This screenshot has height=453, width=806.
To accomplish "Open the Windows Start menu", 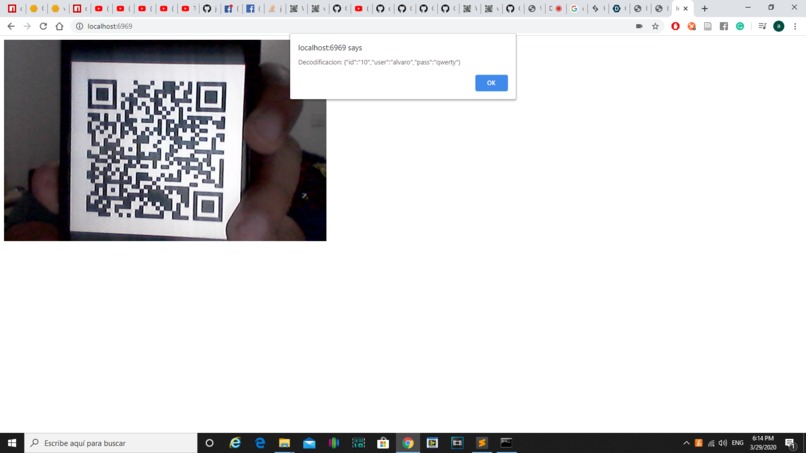I will coord(12,443).
